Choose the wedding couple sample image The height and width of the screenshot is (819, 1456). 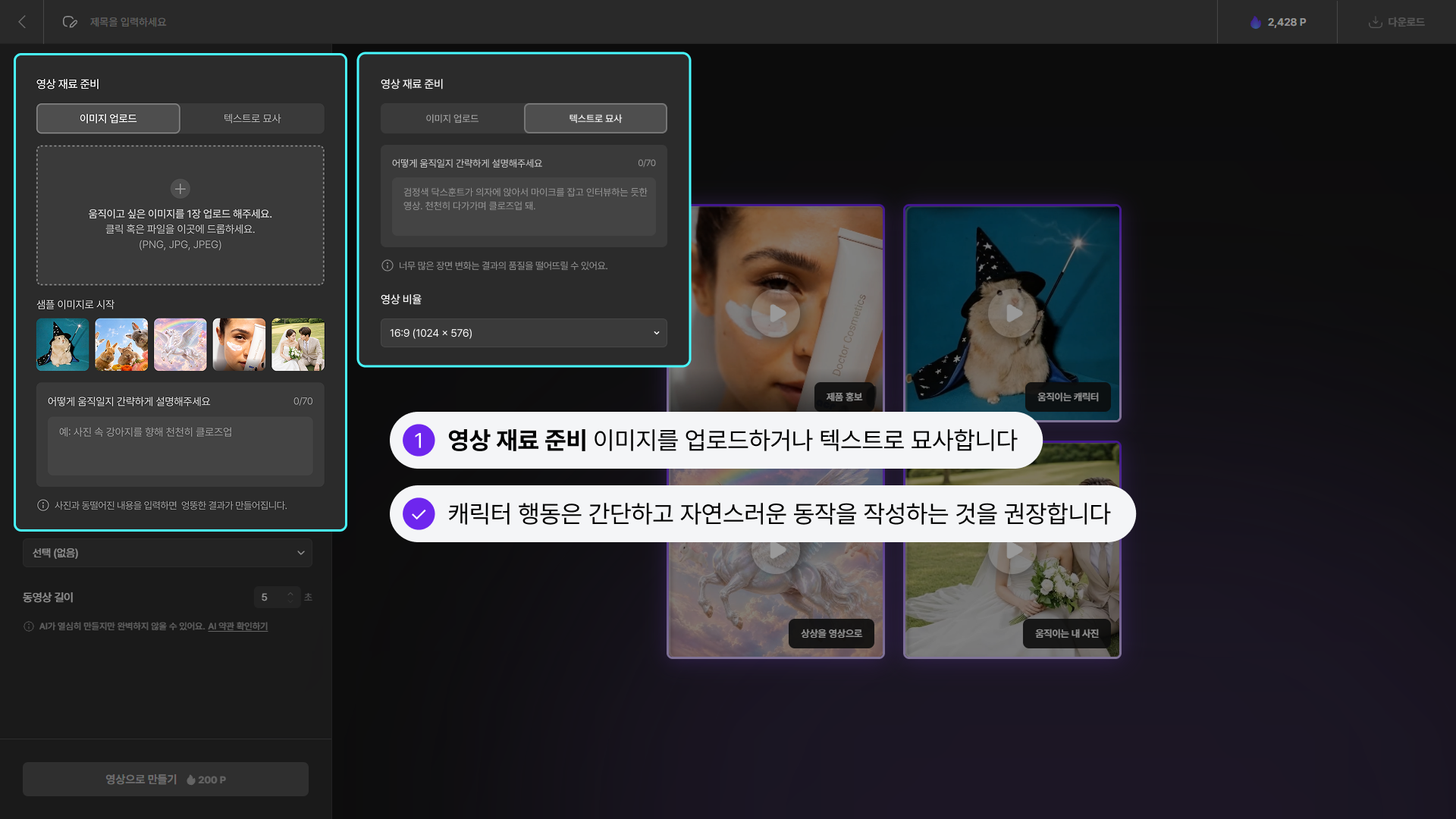[x=298, y=344]
